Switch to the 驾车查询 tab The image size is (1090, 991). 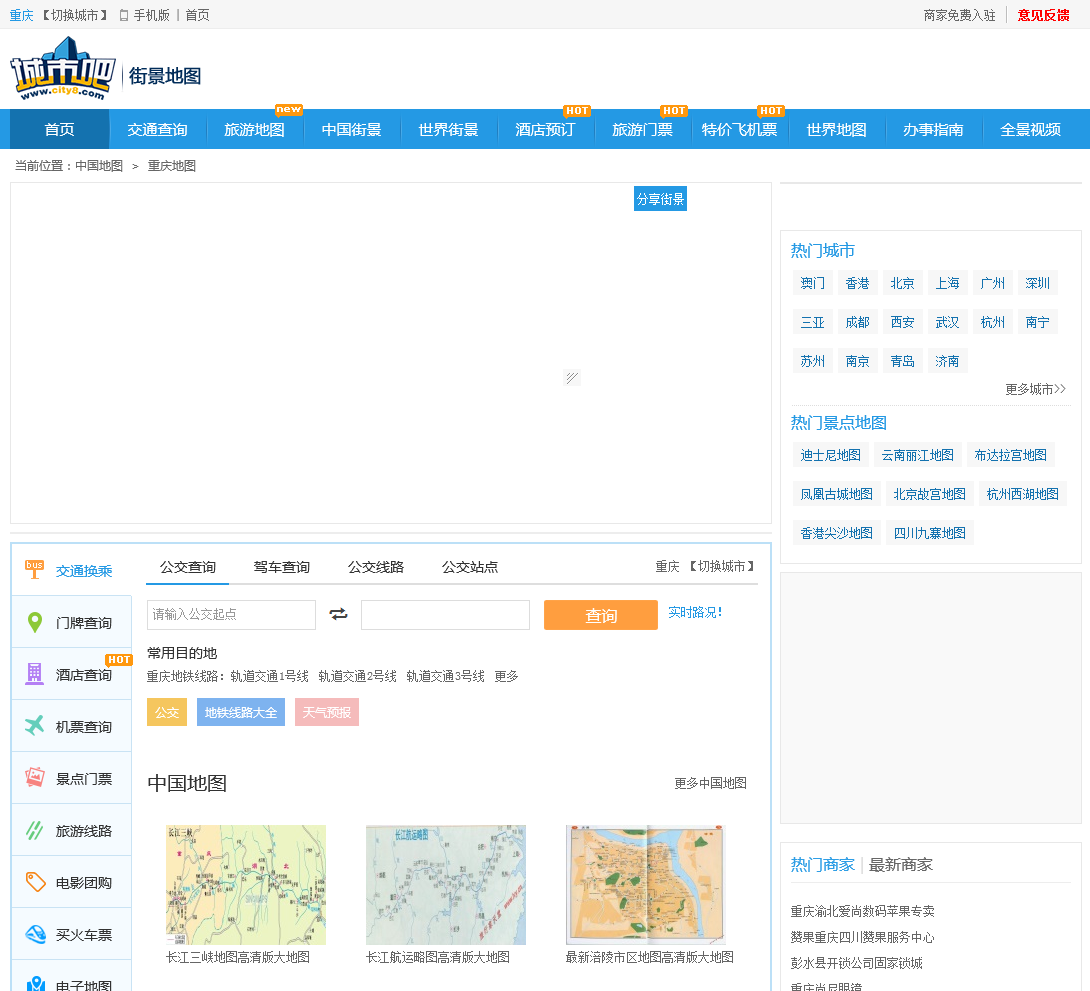[281, 567]
